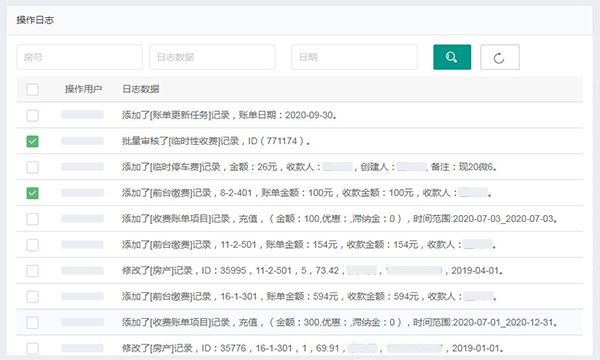Click the 日志数据 column header
Viewport: 600px width, 360px height.
[140, 89]
